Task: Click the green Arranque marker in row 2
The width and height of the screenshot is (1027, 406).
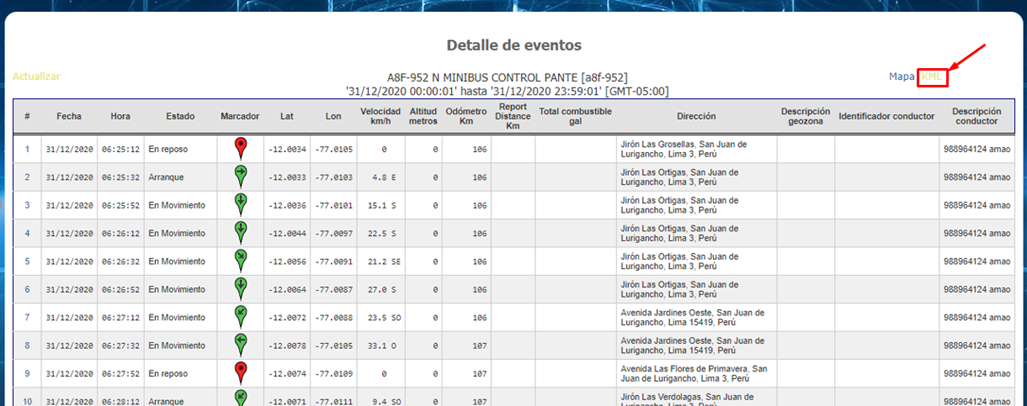Action: (x=240, y=176)
